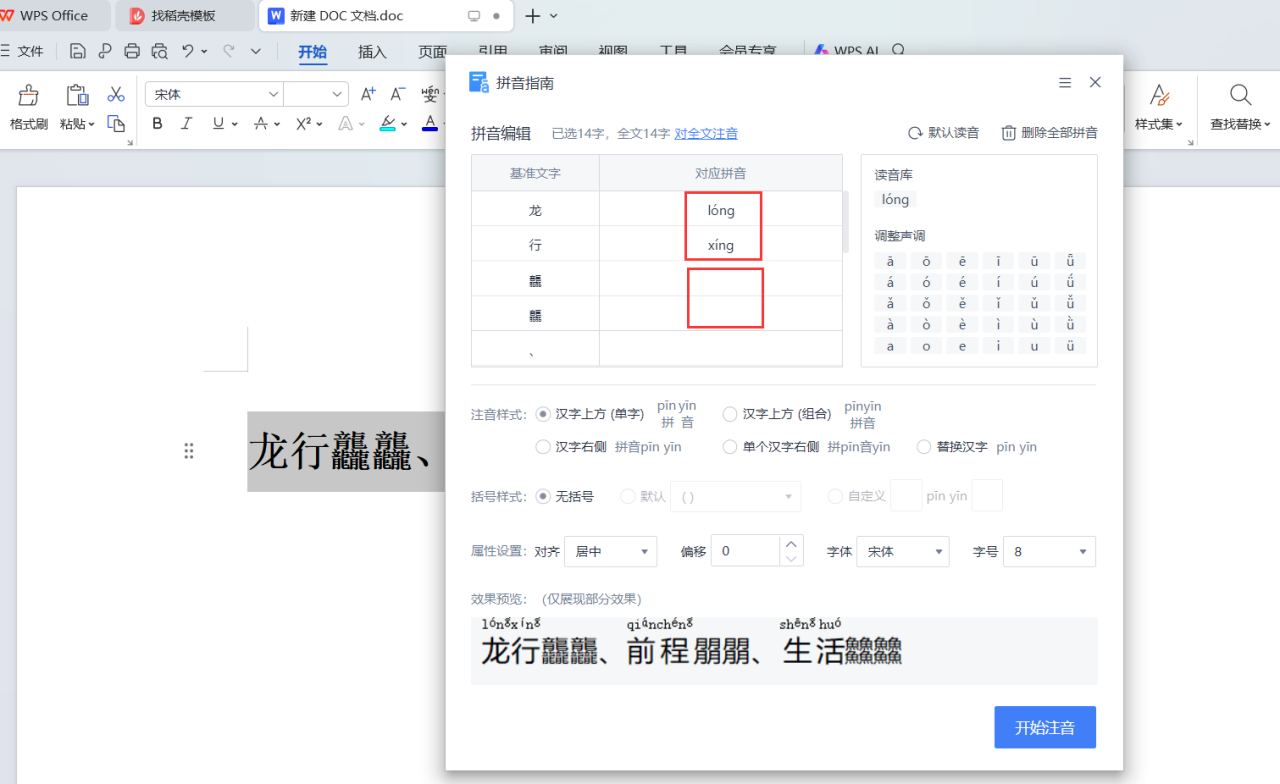Switch to the 开始 ribbon tab
1280x784 pixels.
pos(313,52)
